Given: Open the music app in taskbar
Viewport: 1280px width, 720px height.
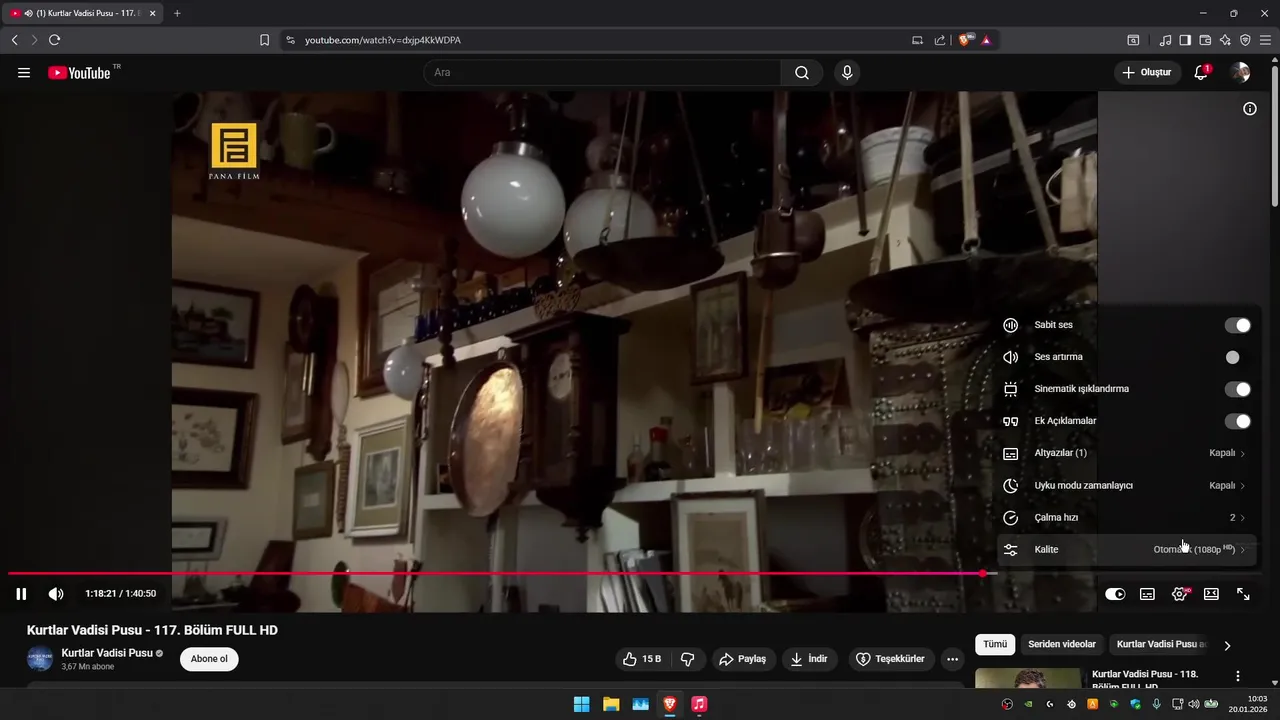Looking at the screenshot, I should (699, 704).
